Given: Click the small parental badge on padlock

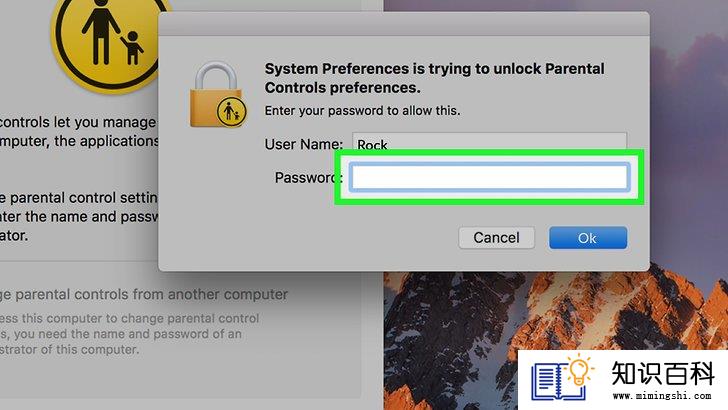Looking at the screenshot, I should tap(231, 111).
